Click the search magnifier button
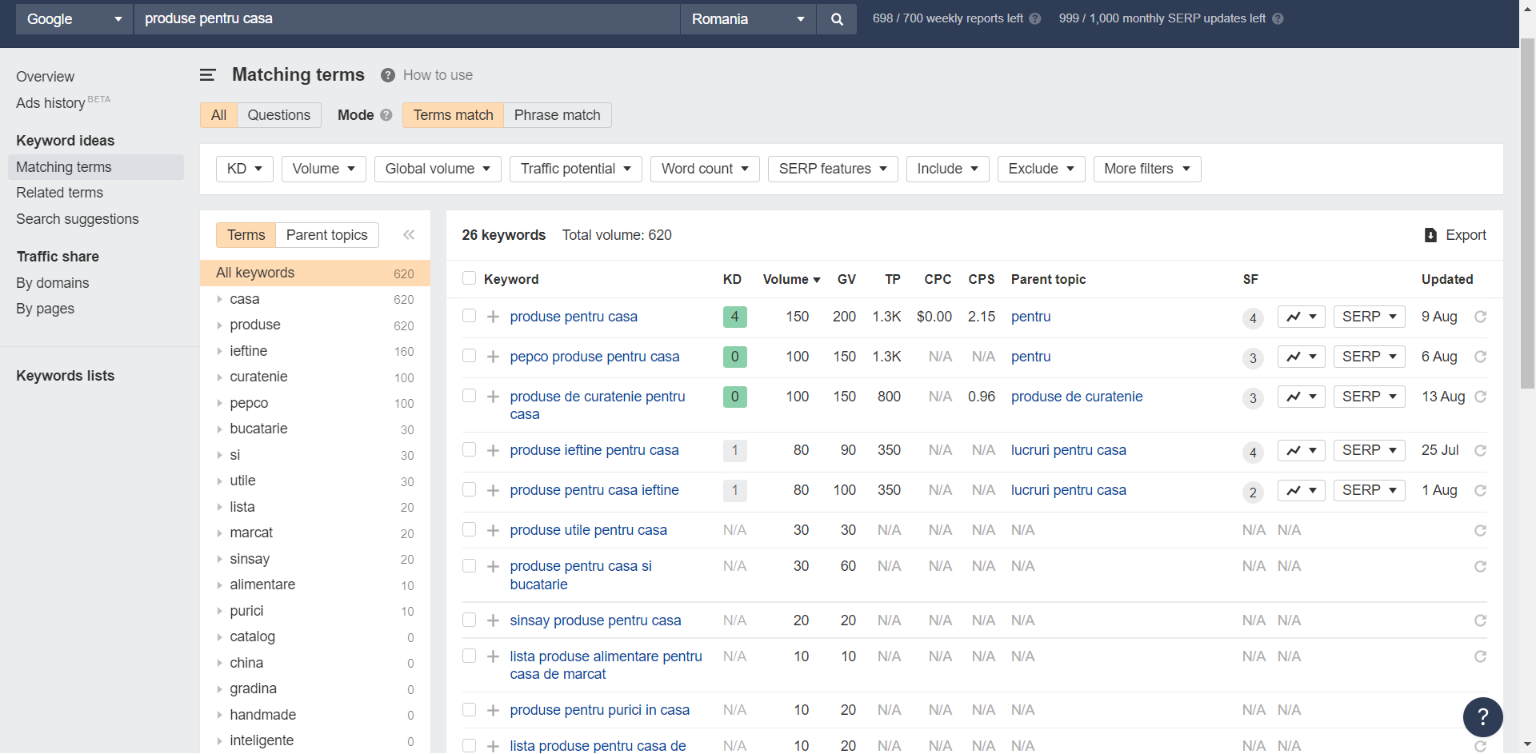1536x754 pixels. [x=837, y=19]
